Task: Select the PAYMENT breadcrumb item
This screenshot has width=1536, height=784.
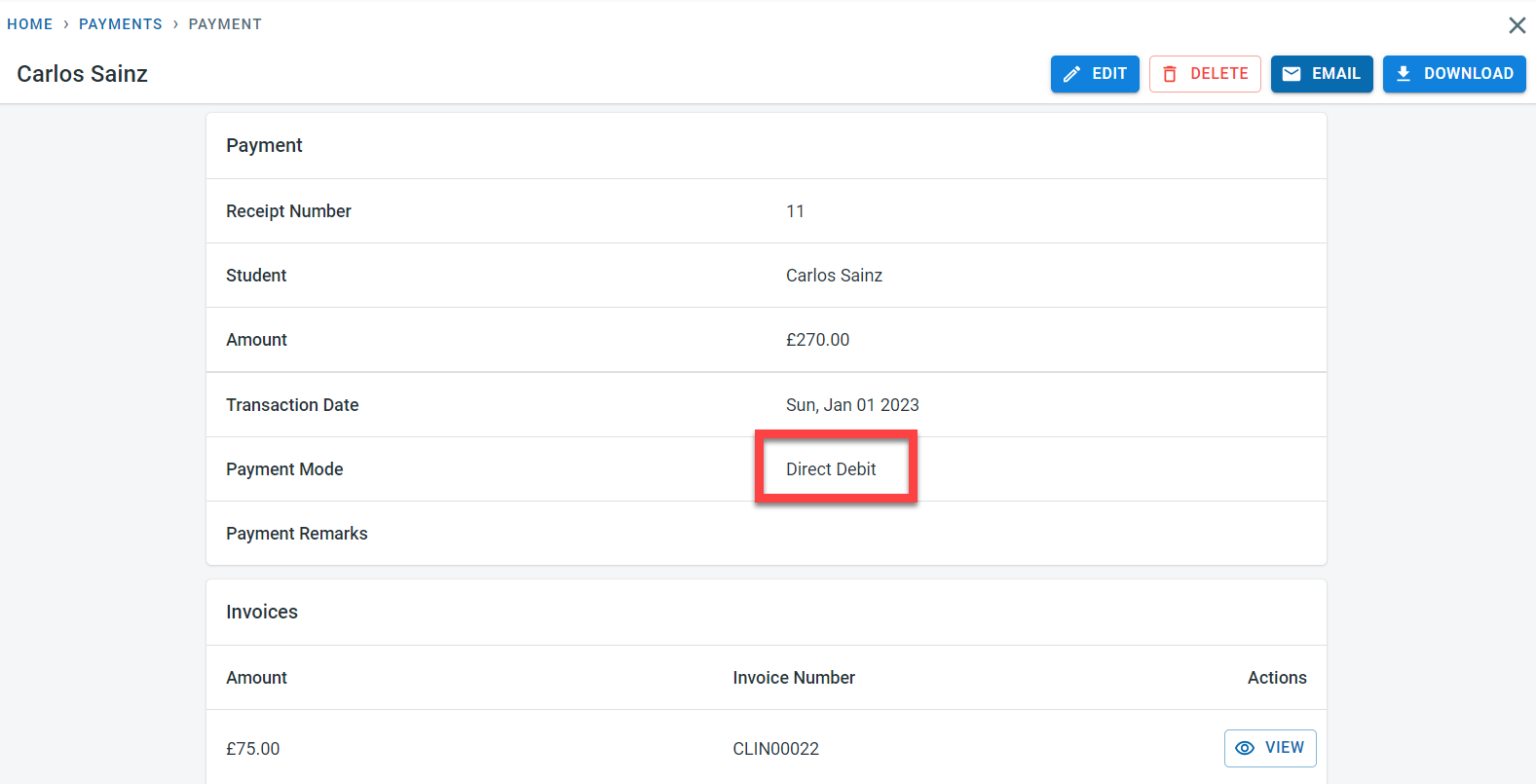Action: [x=225, y=24]
